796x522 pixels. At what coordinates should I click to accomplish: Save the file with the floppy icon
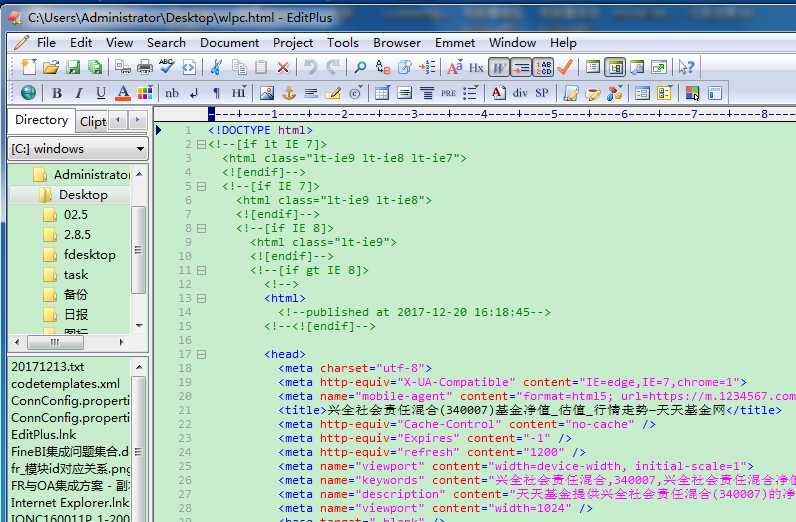(x=73, y=67)
